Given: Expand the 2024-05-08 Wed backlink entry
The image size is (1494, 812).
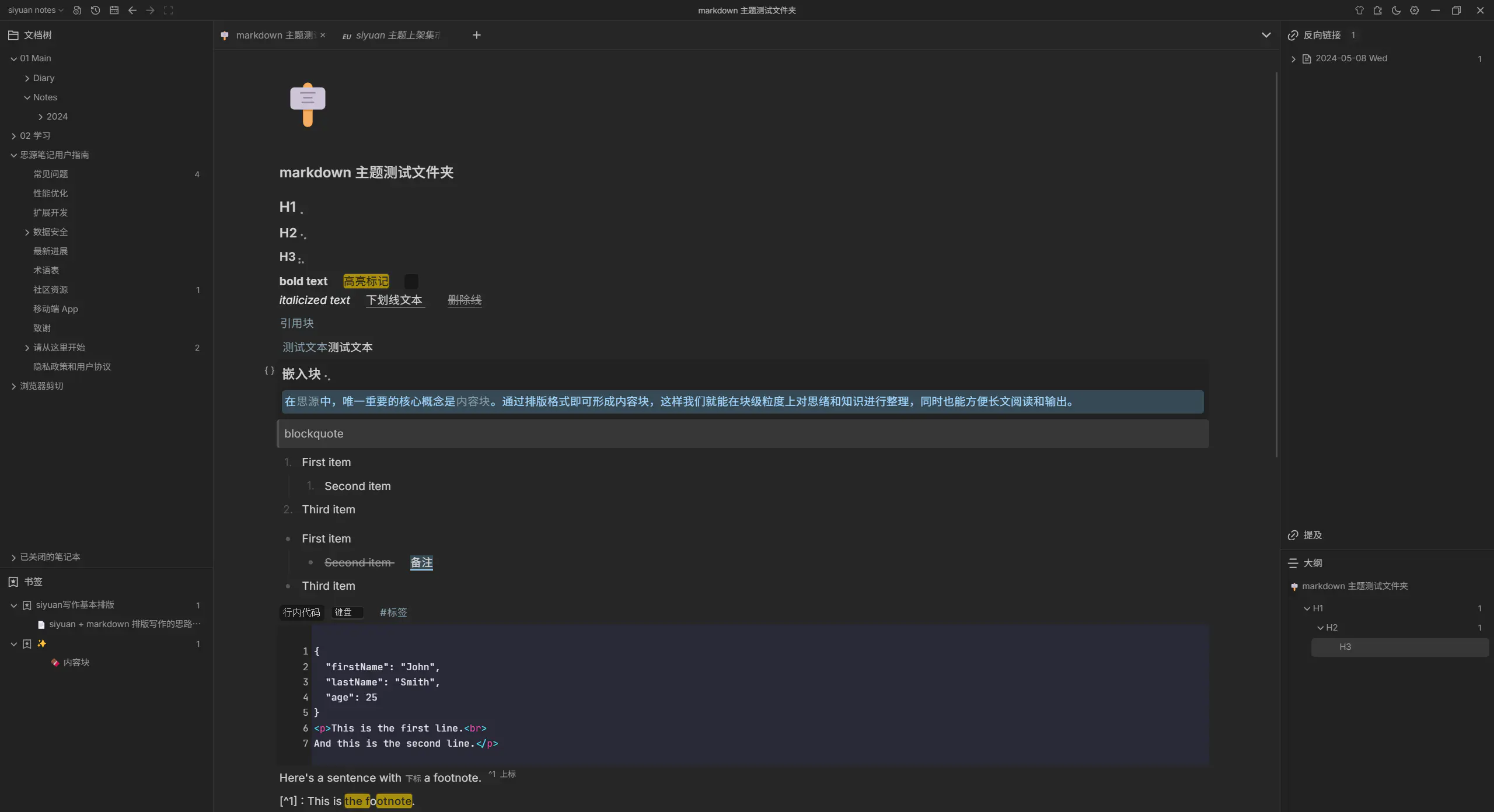Looking at the screenshot, I should pos(1293,59).
